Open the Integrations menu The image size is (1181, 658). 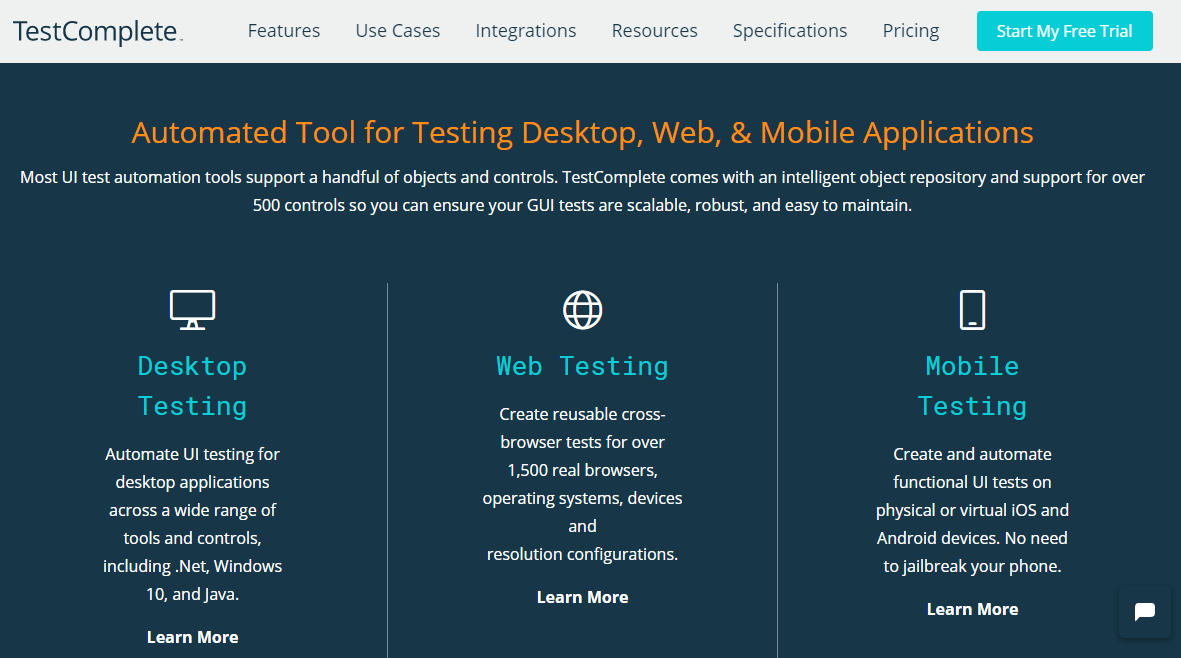(526, 31)
